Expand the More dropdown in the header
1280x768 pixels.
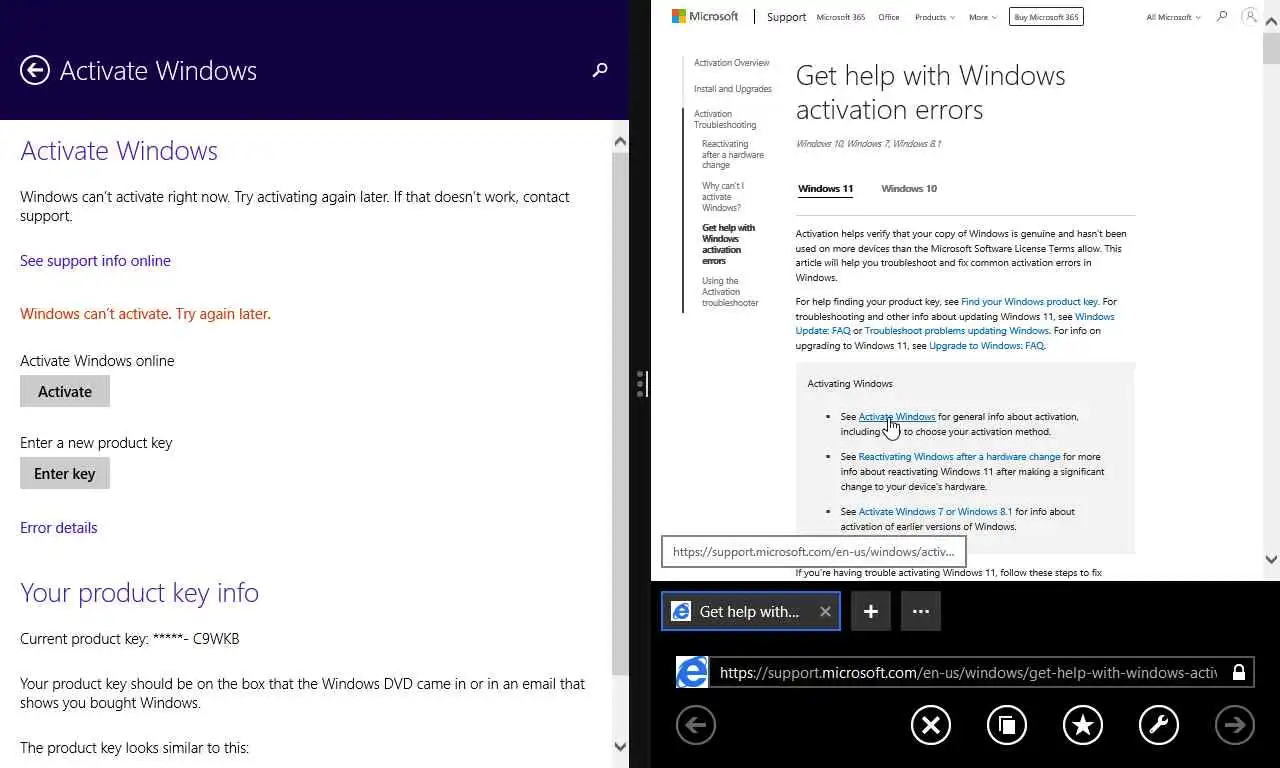point(983,17)
